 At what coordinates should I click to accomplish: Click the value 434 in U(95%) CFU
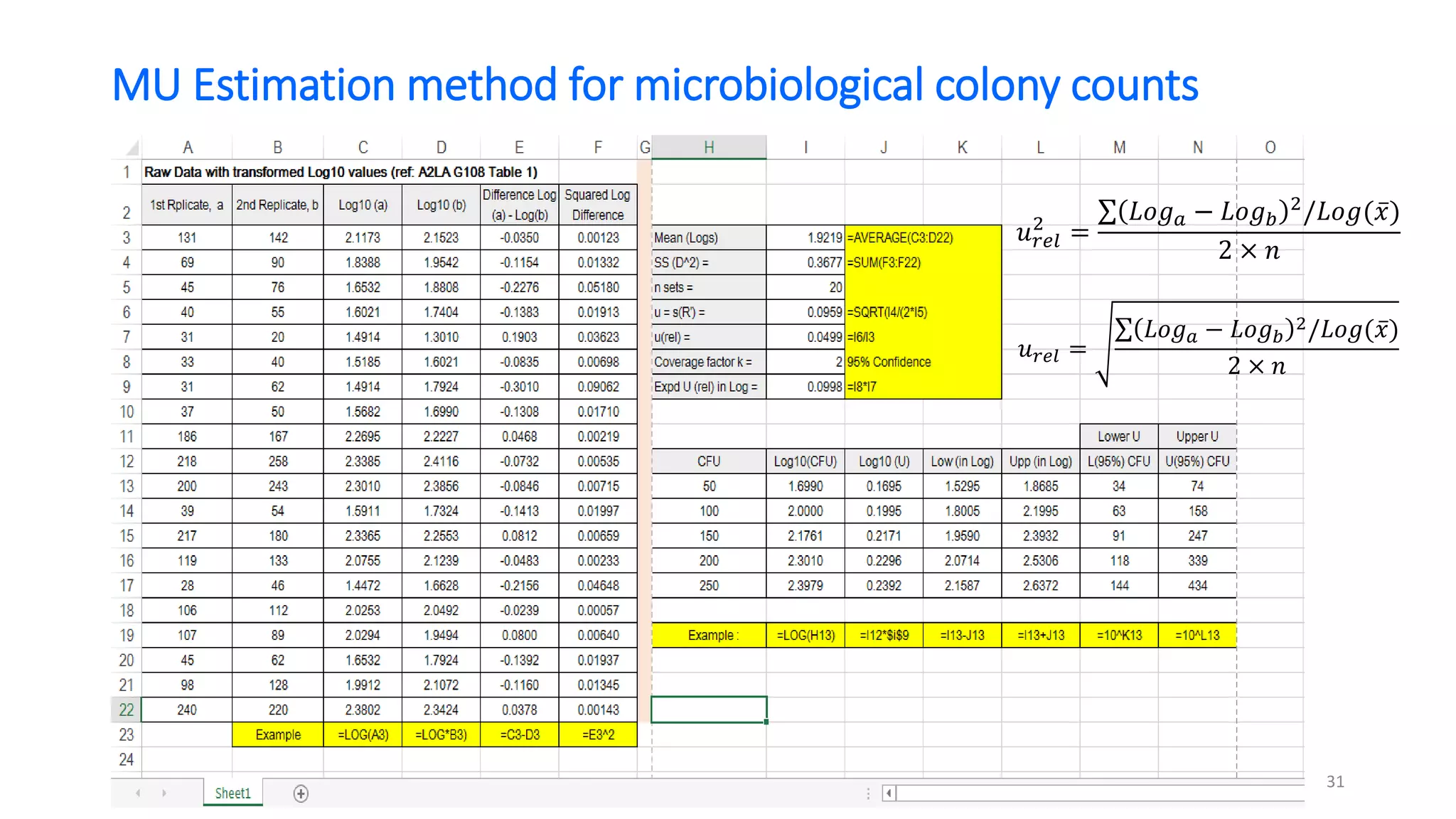coord(1197,586)
